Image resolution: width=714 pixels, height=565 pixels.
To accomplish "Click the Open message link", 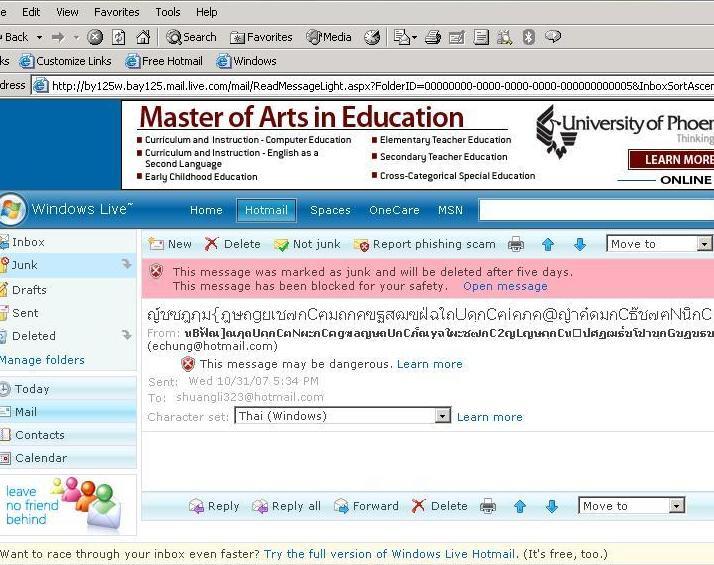I will tap(505, 286).
